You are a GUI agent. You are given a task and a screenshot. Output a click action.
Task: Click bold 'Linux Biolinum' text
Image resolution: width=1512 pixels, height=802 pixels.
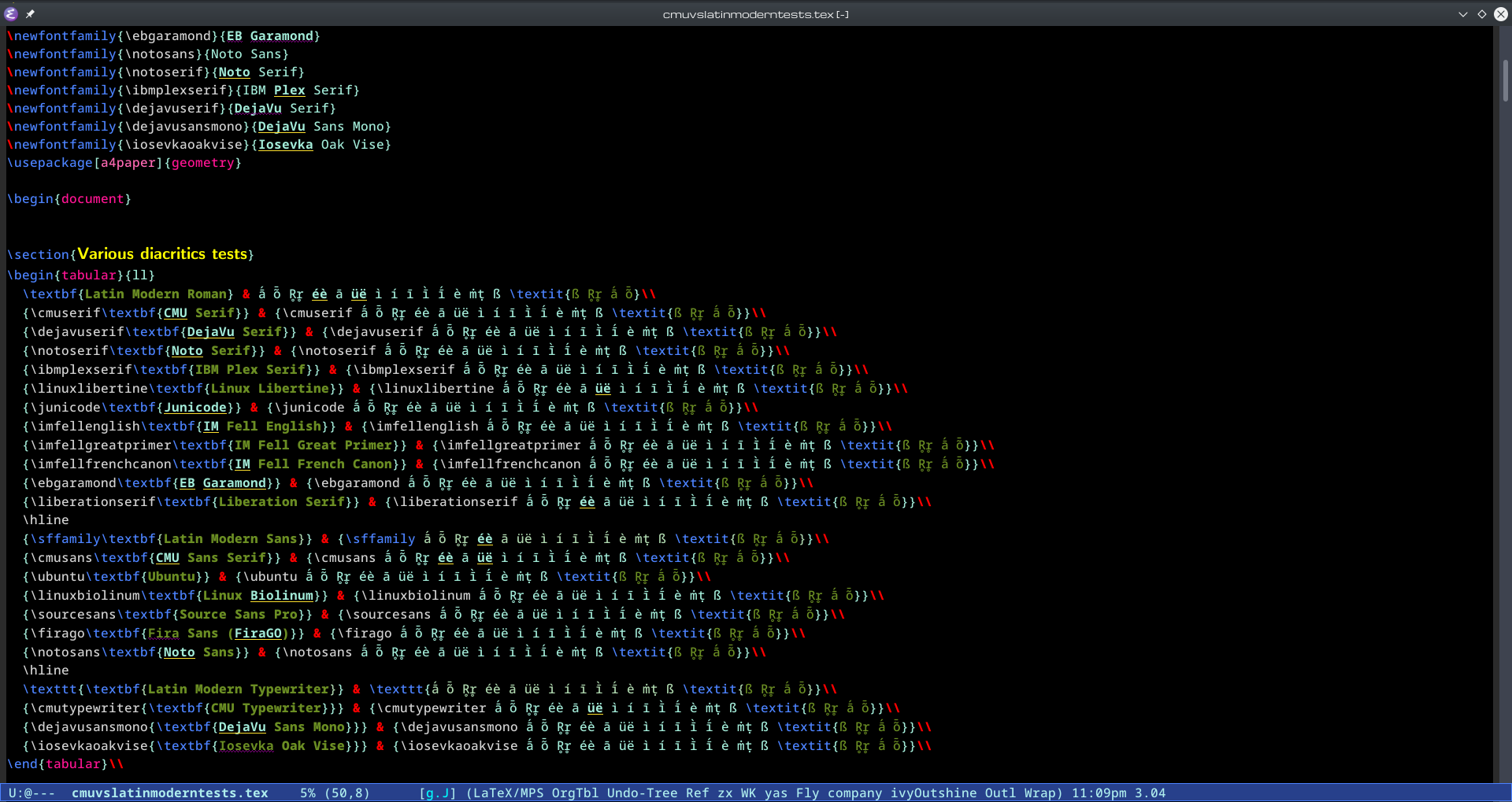click(258, 595)
